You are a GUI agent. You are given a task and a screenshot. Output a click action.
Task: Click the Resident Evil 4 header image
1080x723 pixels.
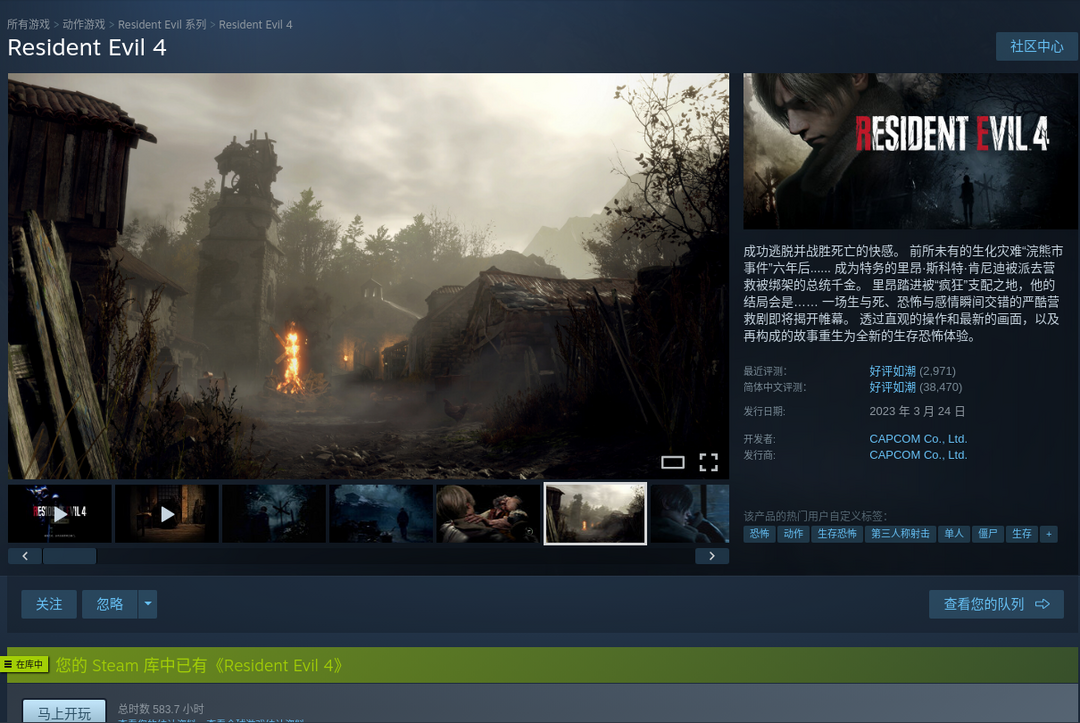(x=911, y=151)
